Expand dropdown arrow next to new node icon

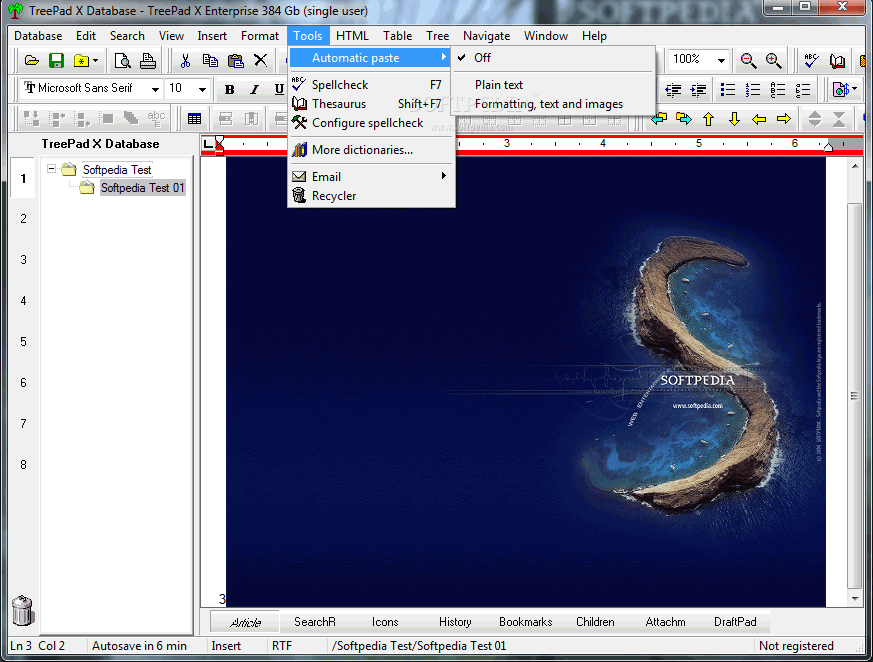tap(96, 60)
